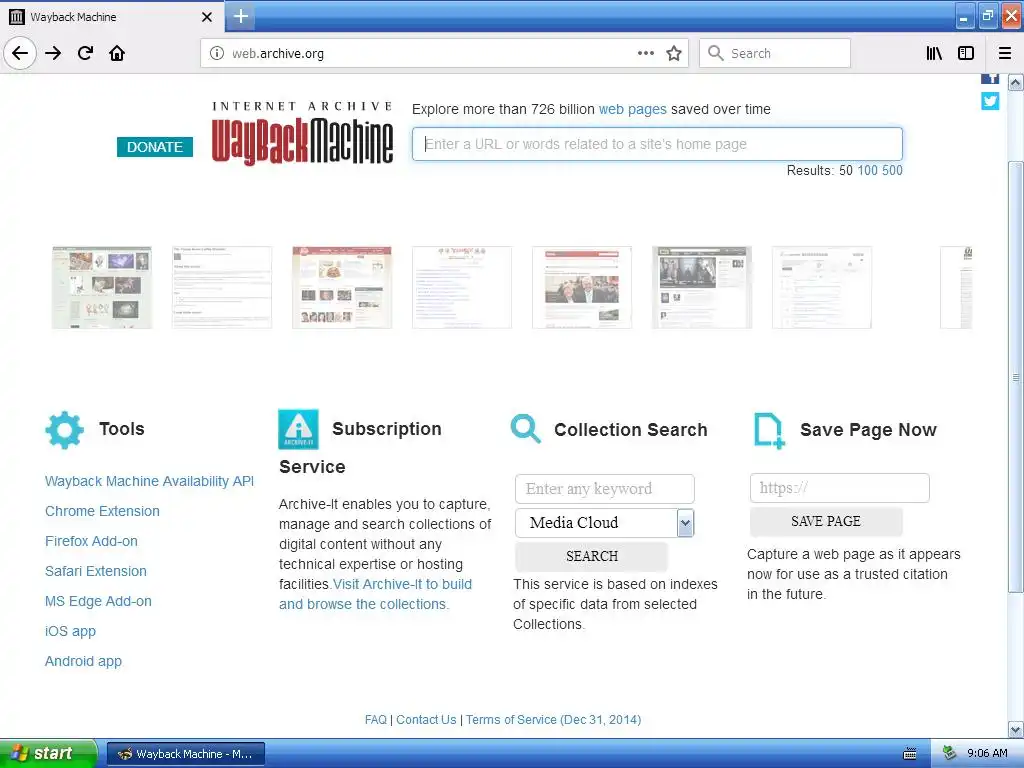Open the 'web pages' link

(x=632, y=109)
